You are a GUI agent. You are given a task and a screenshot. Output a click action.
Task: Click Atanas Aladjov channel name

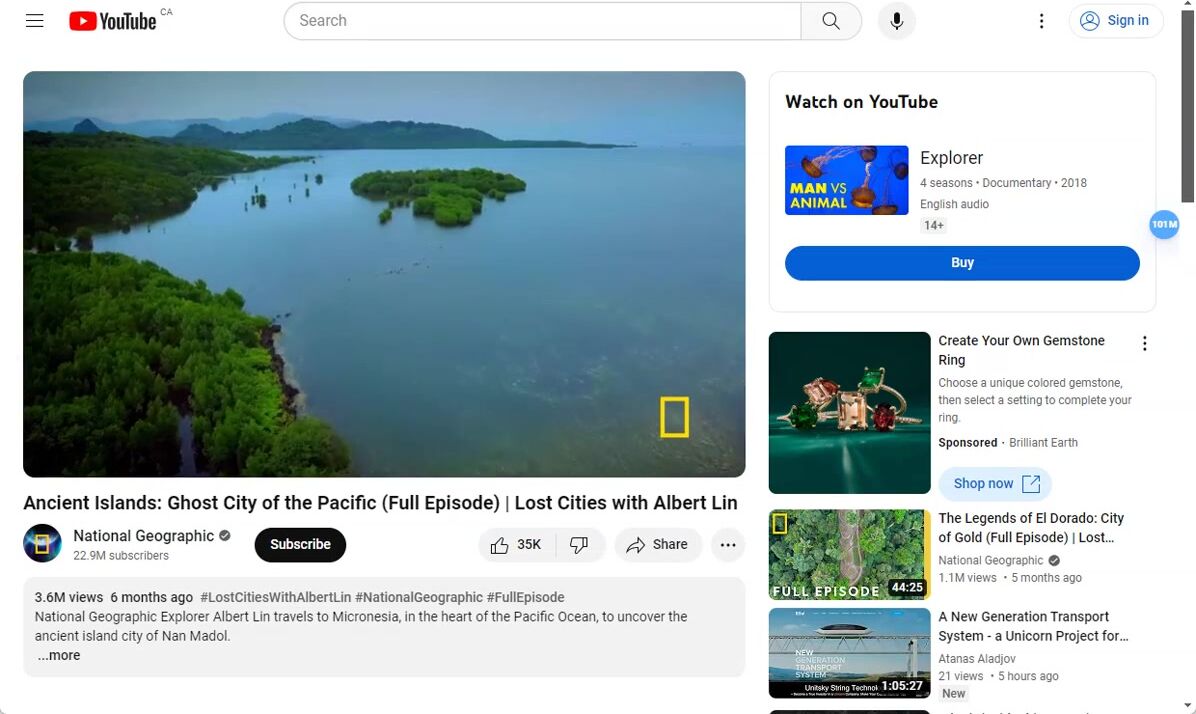[x=976, y=658]
